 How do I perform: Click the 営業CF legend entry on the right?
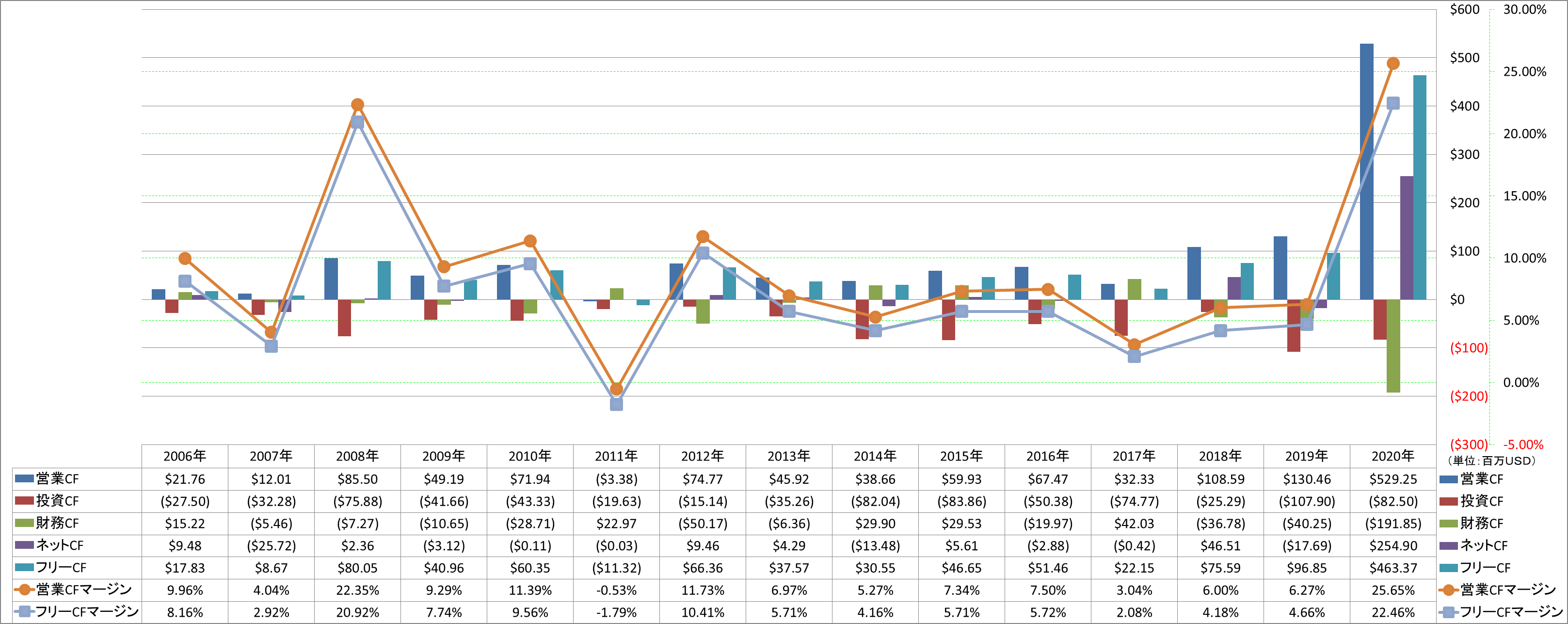pos(1471,479)
